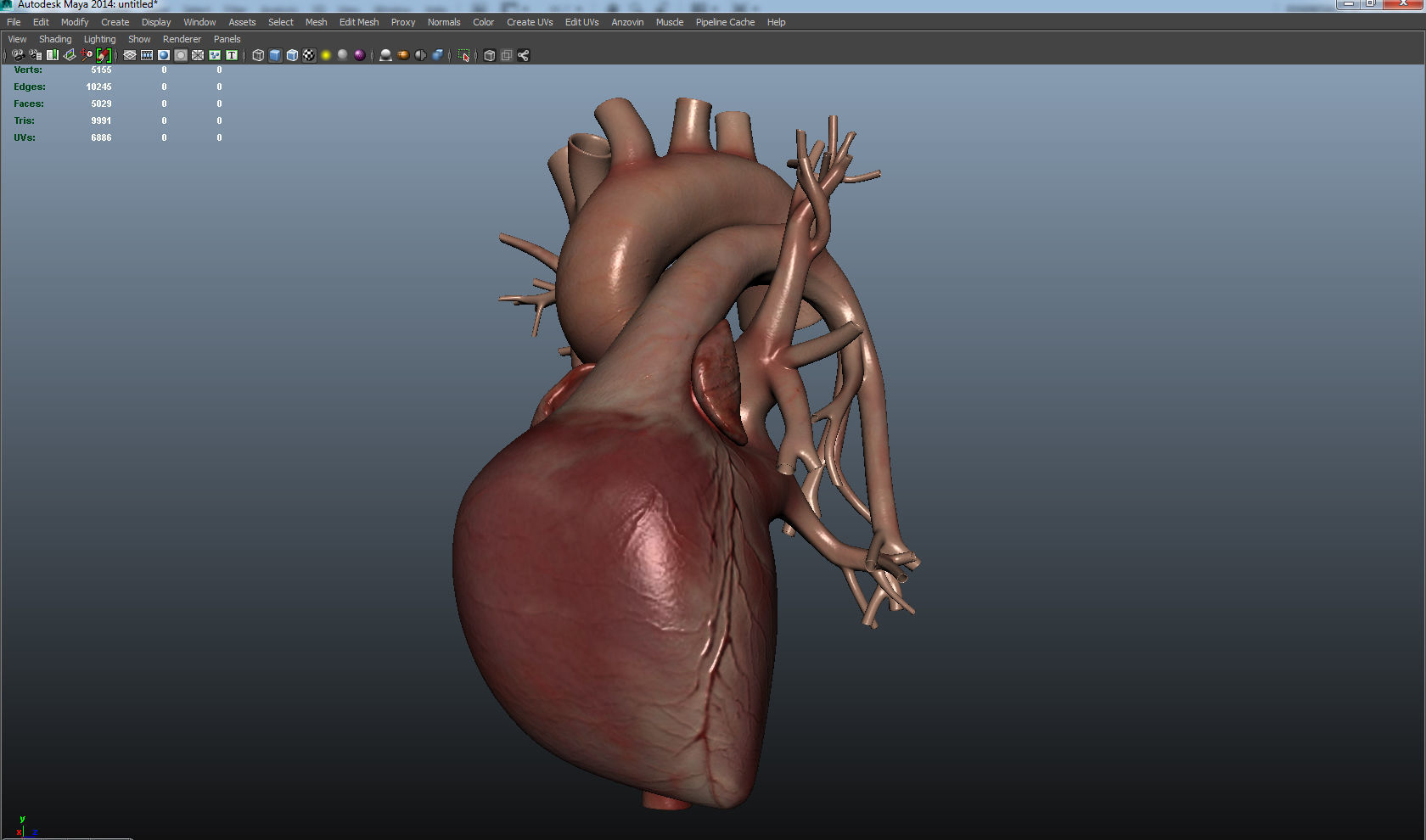Open the Edit UVs menu

[x=582, y=22]
